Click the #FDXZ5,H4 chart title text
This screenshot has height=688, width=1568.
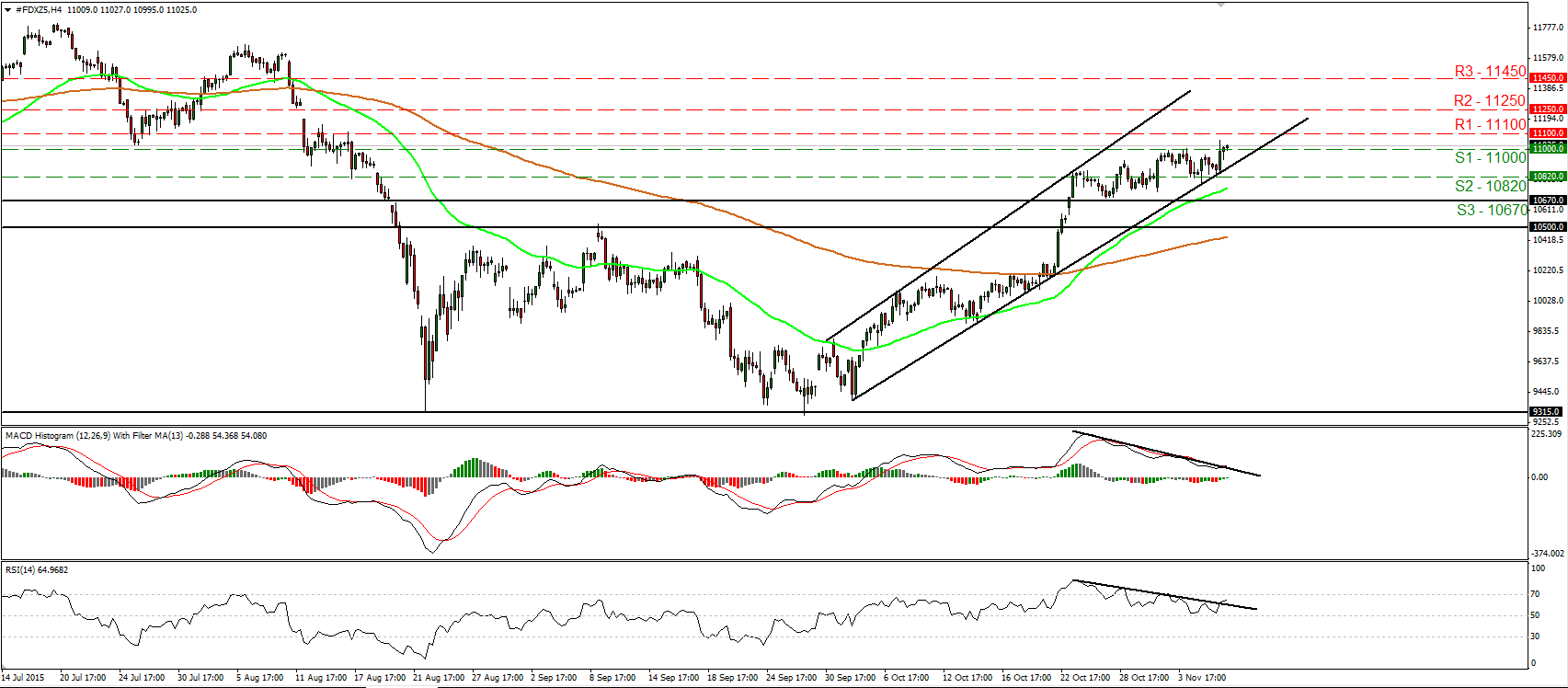[x=40, y=10]
